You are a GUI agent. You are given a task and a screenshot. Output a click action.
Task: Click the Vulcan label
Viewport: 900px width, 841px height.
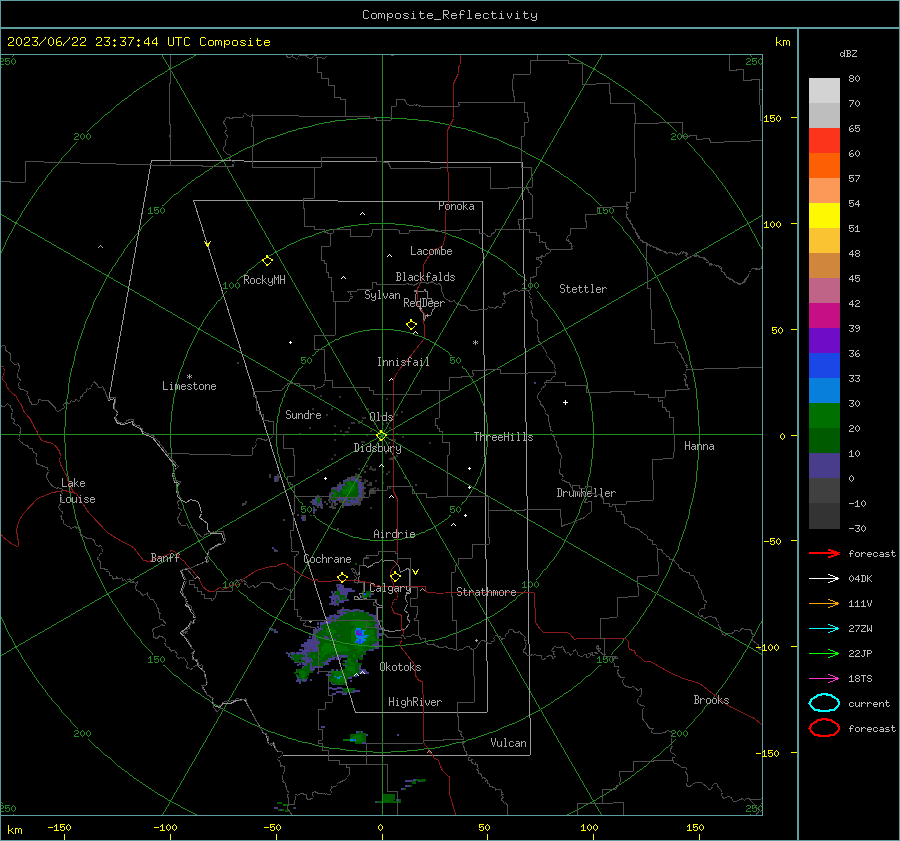pyautogui.click(x=509, y=743)
